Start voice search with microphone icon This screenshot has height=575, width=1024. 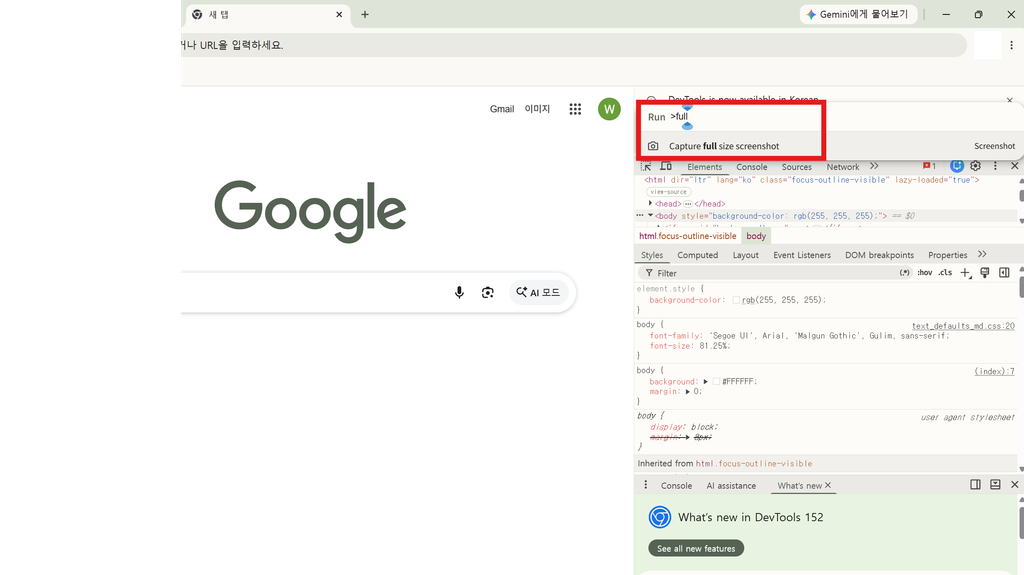coord(459,292)
